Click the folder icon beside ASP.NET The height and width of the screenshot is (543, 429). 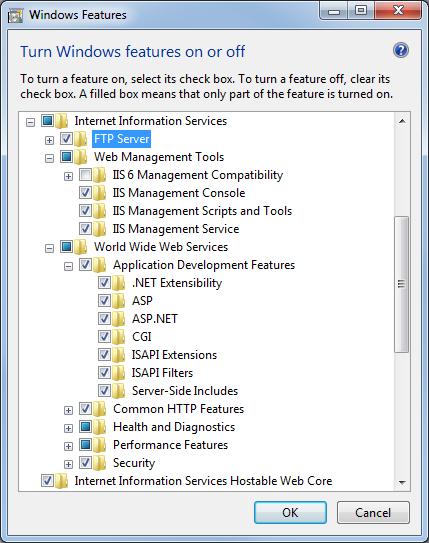[118, 319]
